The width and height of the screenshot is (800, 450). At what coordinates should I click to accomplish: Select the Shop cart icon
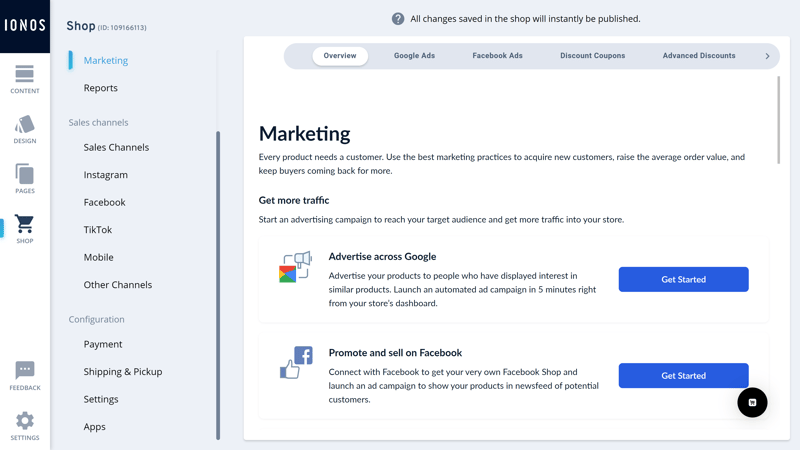pyautogui.click(x=24, y=223)
